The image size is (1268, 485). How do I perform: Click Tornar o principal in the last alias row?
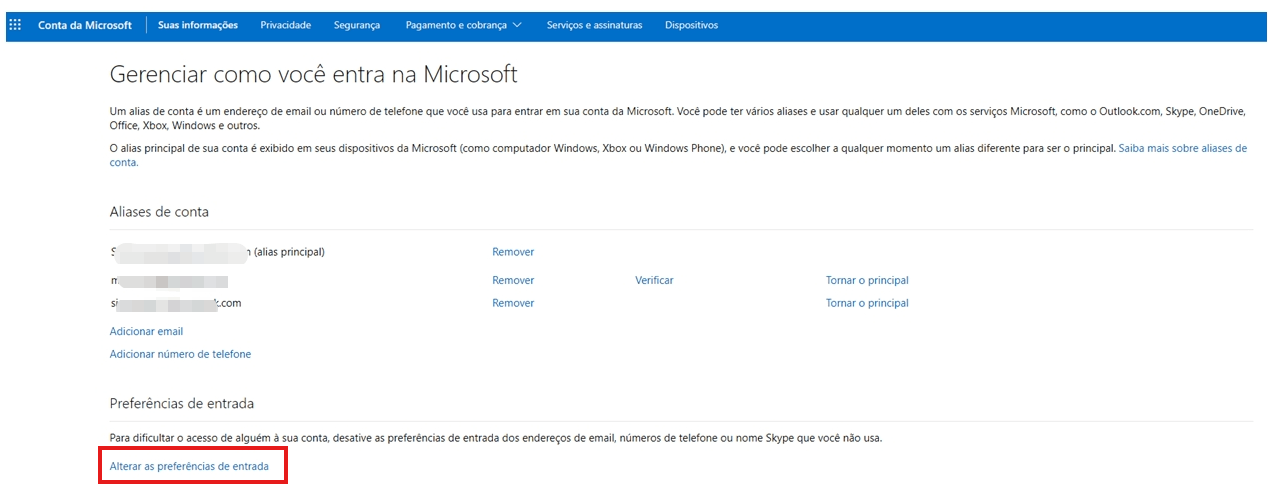coord(867,303)
